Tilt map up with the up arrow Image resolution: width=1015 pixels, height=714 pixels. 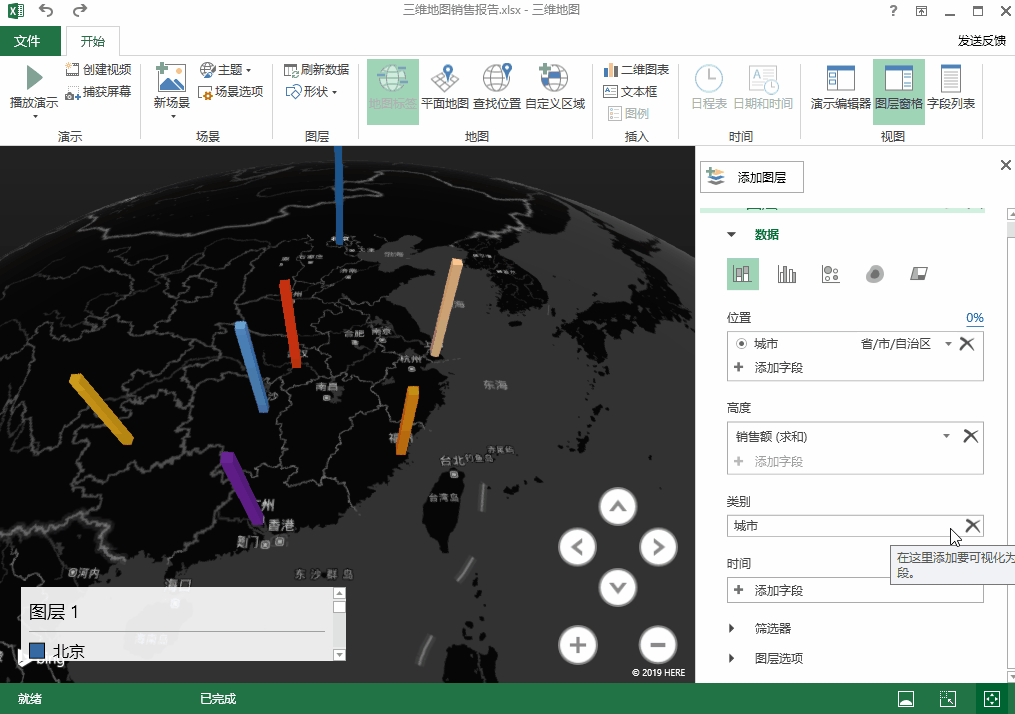[x=617, y=507]
